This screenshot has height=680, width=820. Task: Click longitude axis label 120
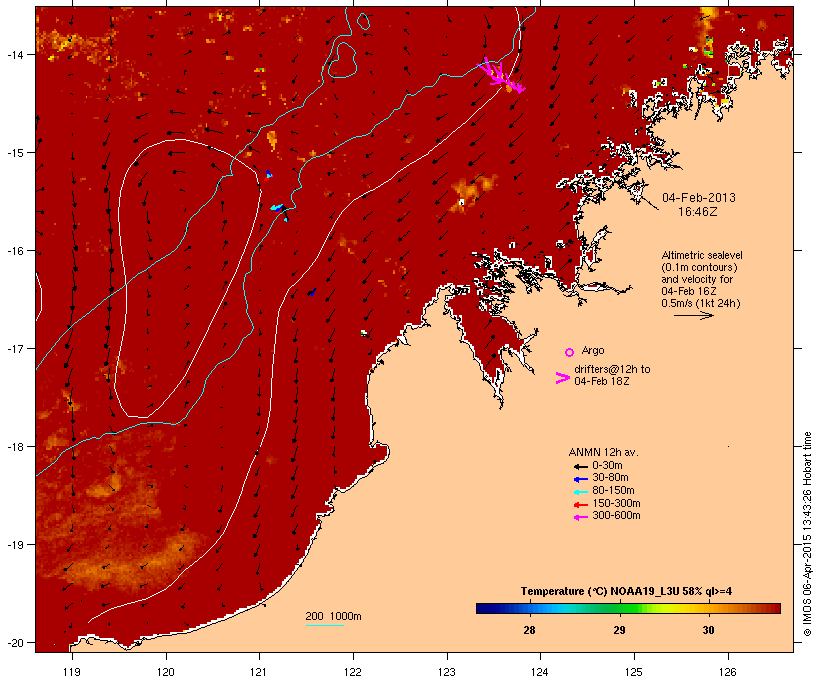click(166, 672)
